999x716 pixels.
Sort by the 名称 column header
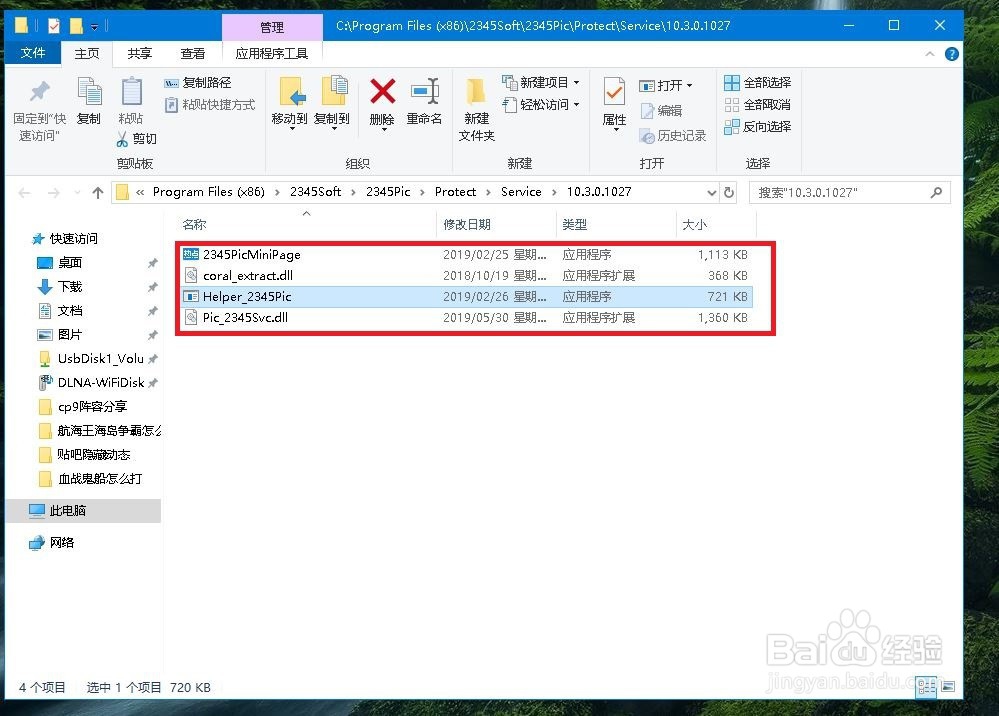tap(306, 224)
